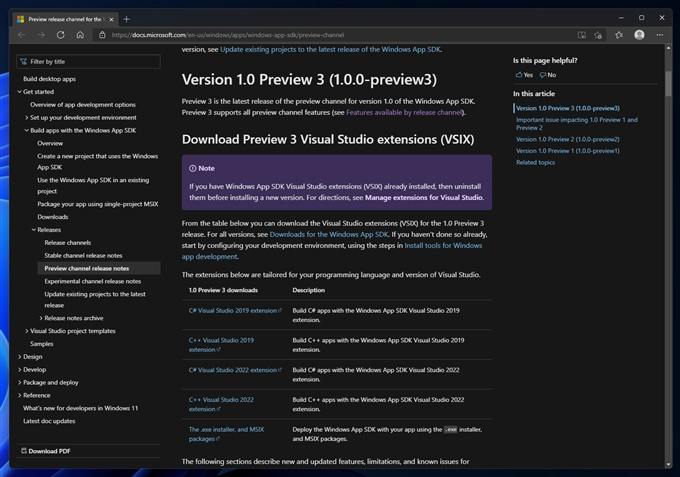Image resolution: width=680 pixels, height=477 pixels.
Task: Open Update existing projects sidebar item
Action: [x=95, y=300]
